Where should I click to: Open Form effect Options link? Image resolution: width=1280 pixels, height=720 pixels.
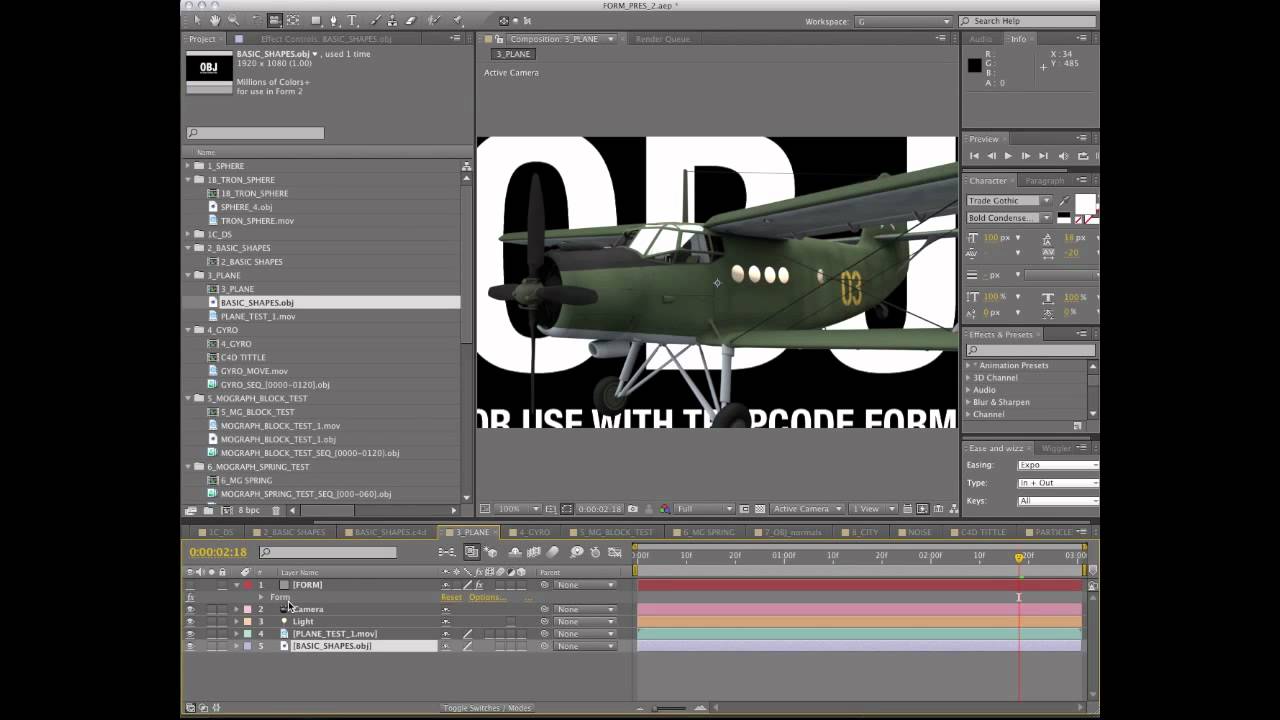487,597
